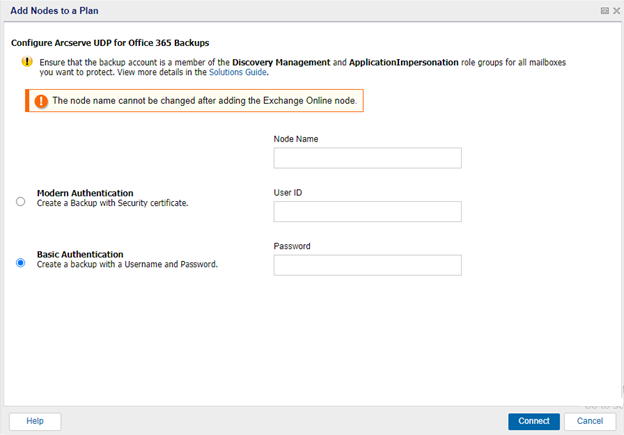Click the yellow information icon
Screen dimensions: 624x435
pyautogui.click(x=27, y=62)
